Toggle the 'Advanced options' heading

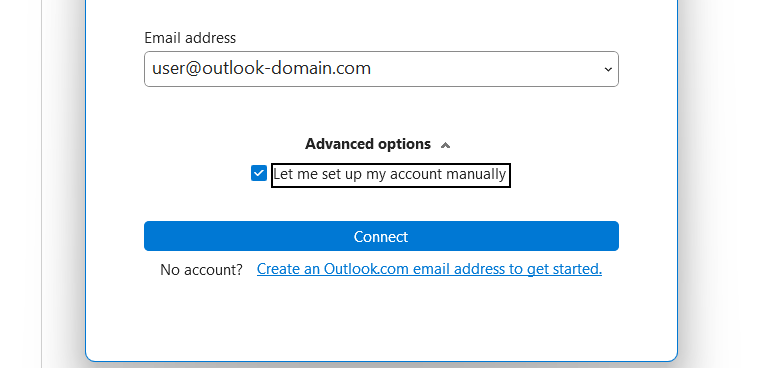click(x=368, y=144)
